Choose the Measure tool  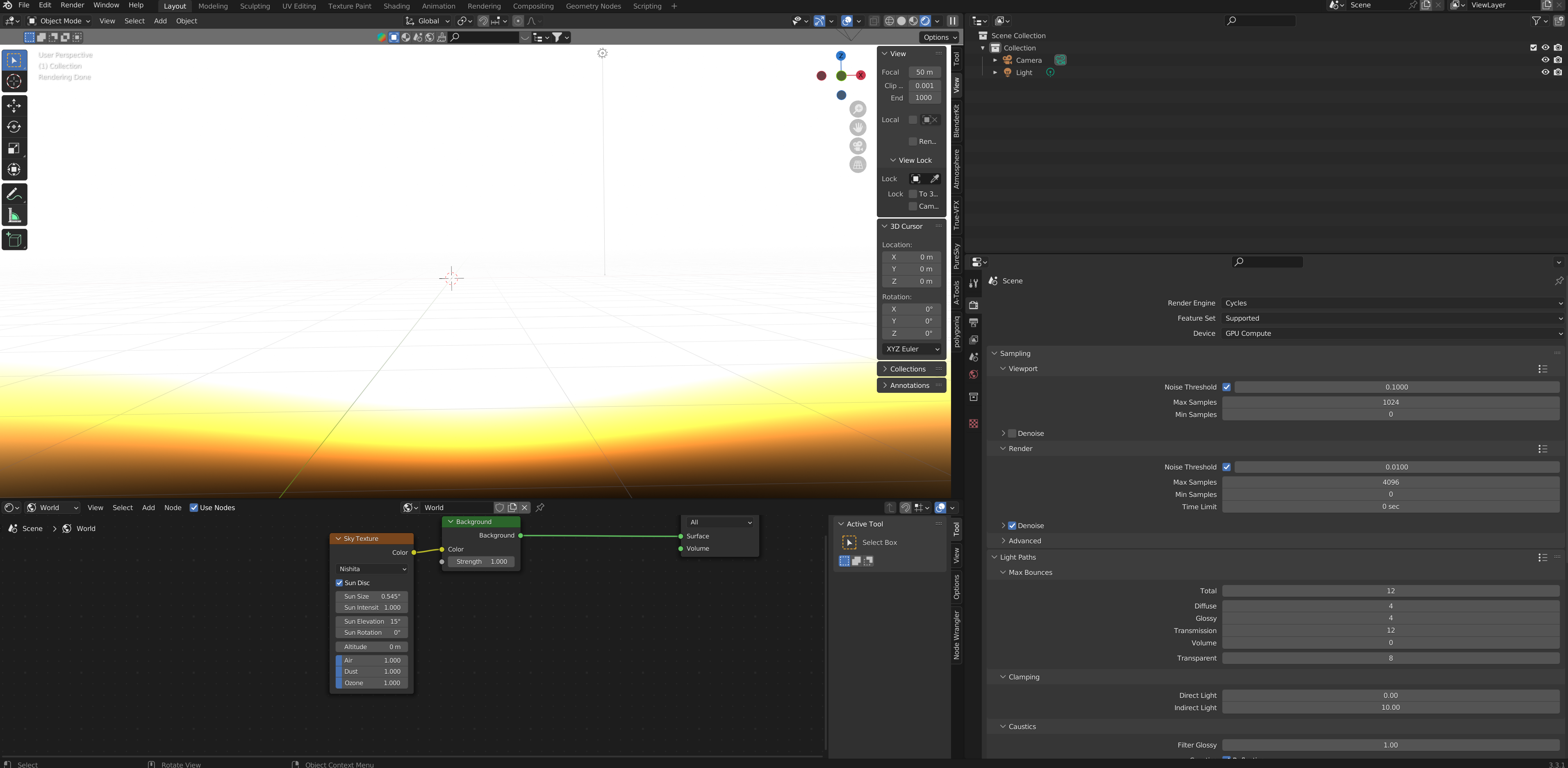[x=14, y=216]
